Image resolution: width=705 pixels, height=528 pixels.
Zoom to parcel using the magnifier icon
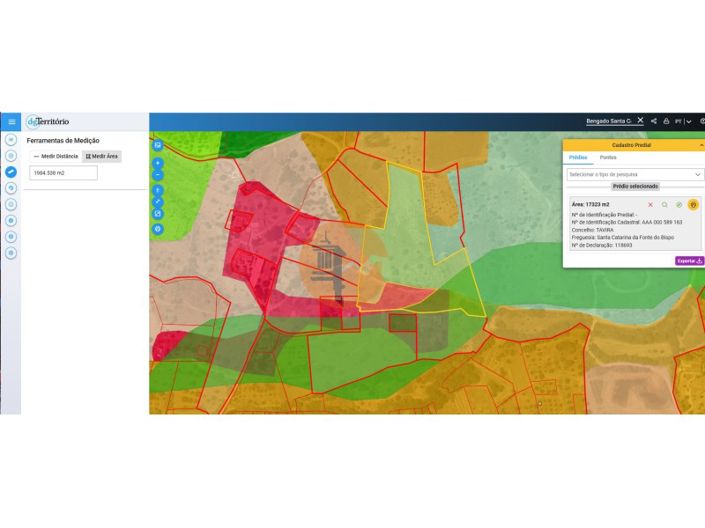point(665,204)
